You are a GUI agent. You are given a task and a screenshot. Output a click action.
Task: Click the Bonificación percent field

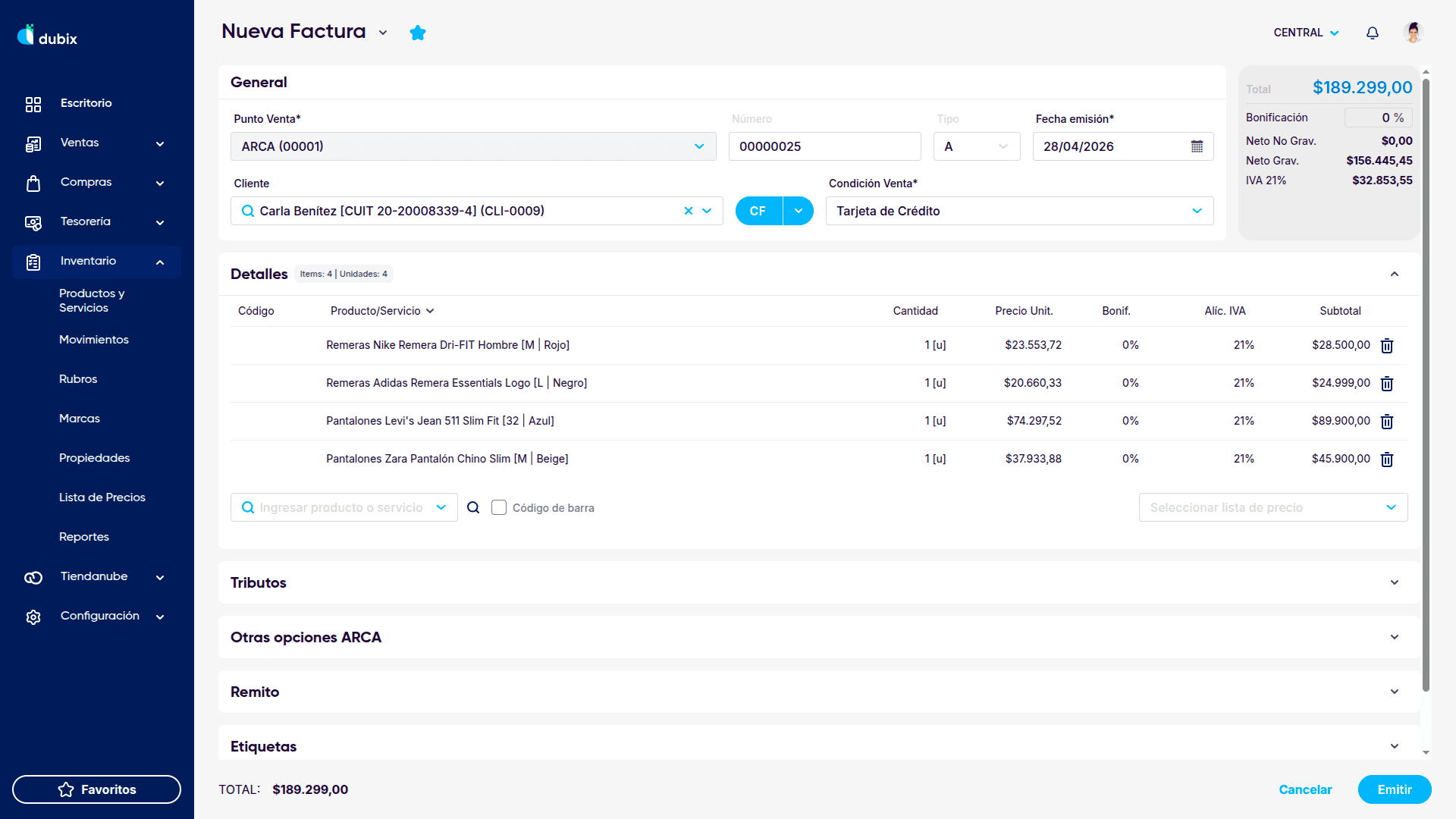point(1378,118)
